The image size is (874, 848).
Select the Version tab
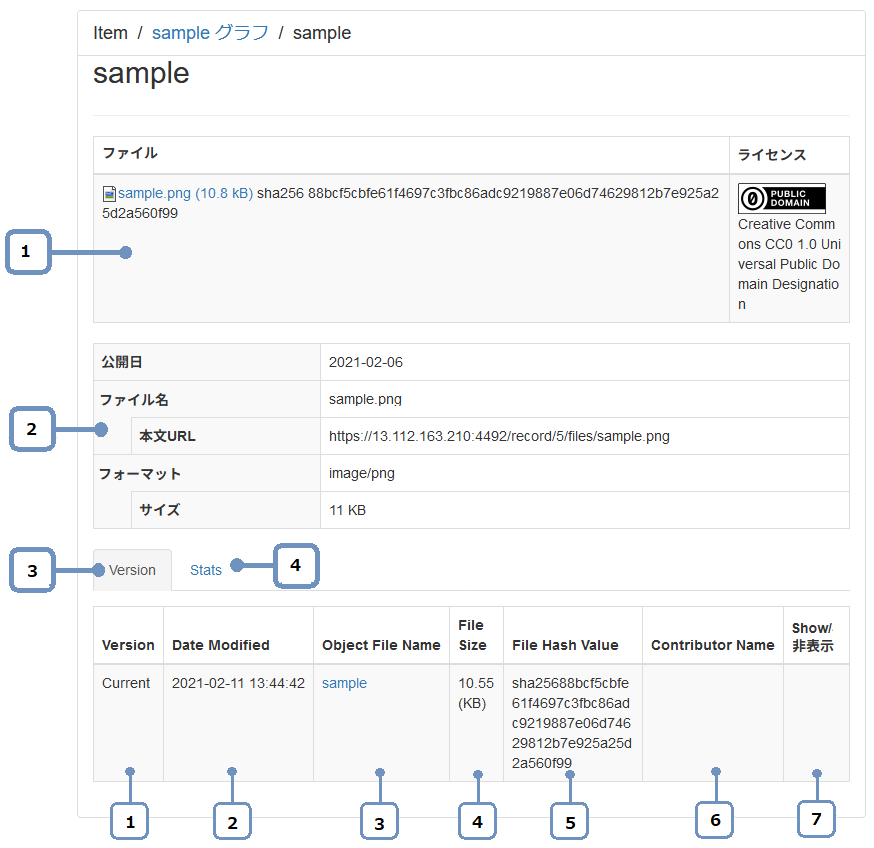click(x=132, y=570)
